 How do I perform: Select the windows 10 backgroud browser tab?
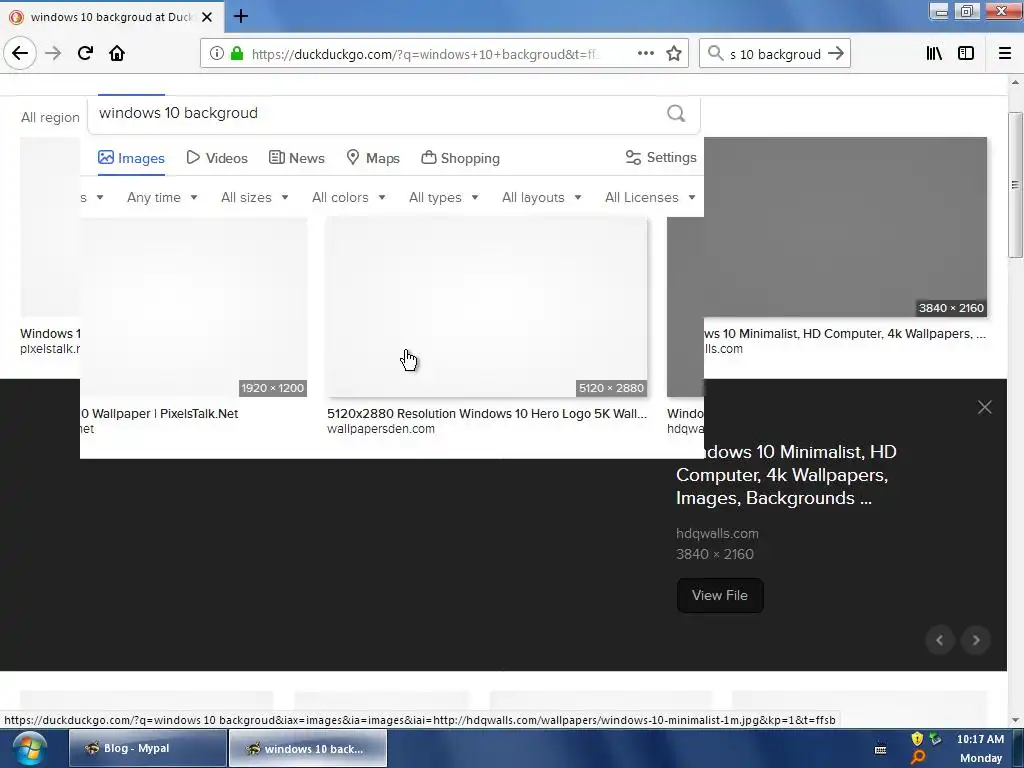pyautogui.click(x=112, y=17)
